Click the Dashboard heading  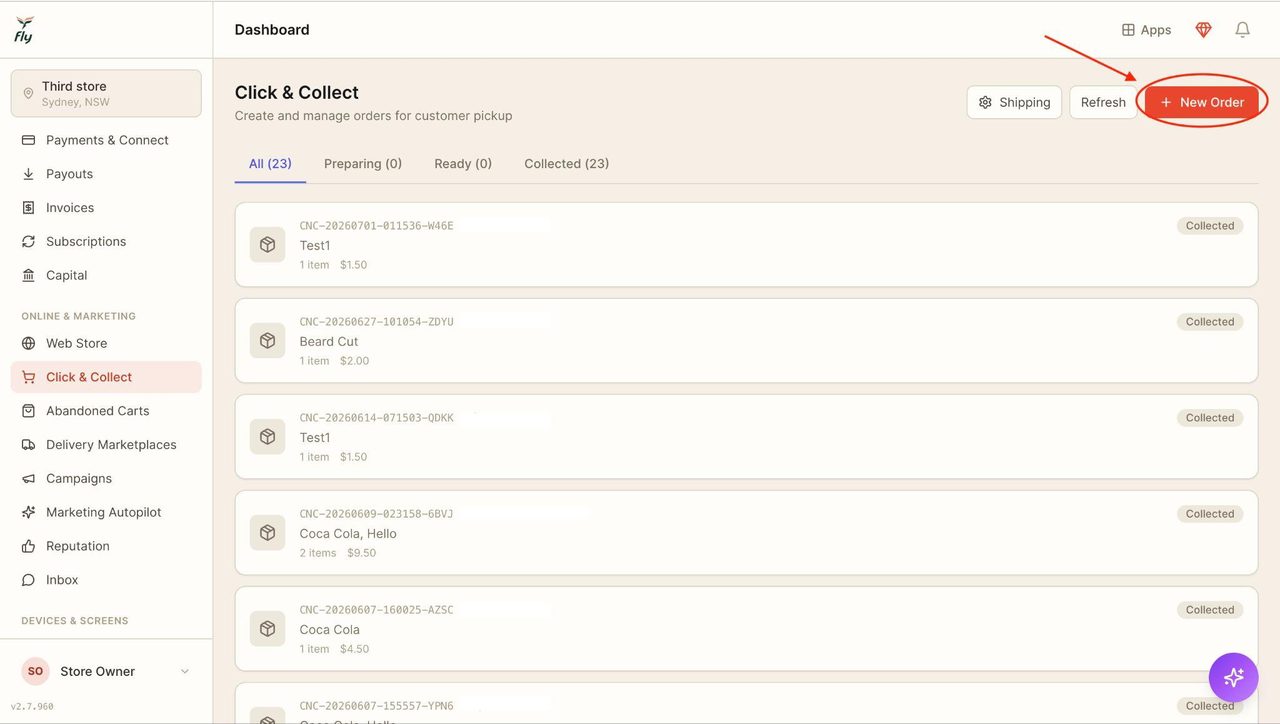pos(272,30)
